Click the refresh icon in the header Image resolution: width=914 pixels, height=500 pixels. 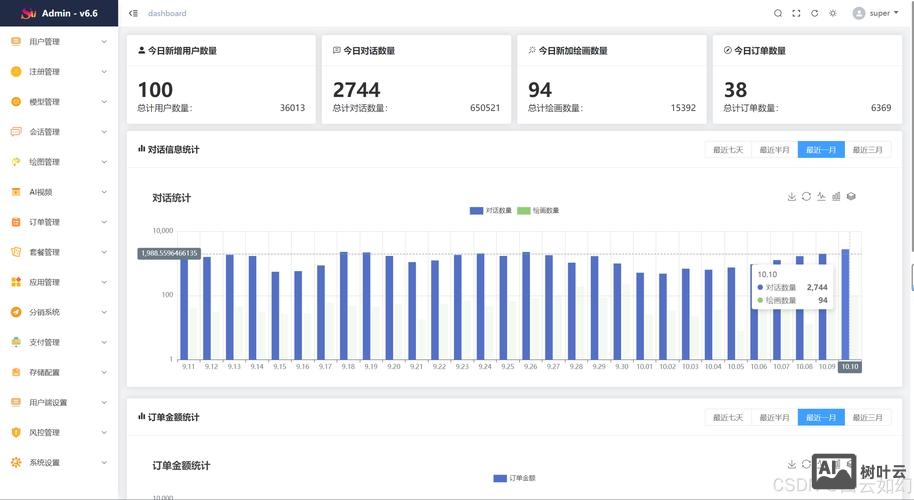tap(814, 13)
